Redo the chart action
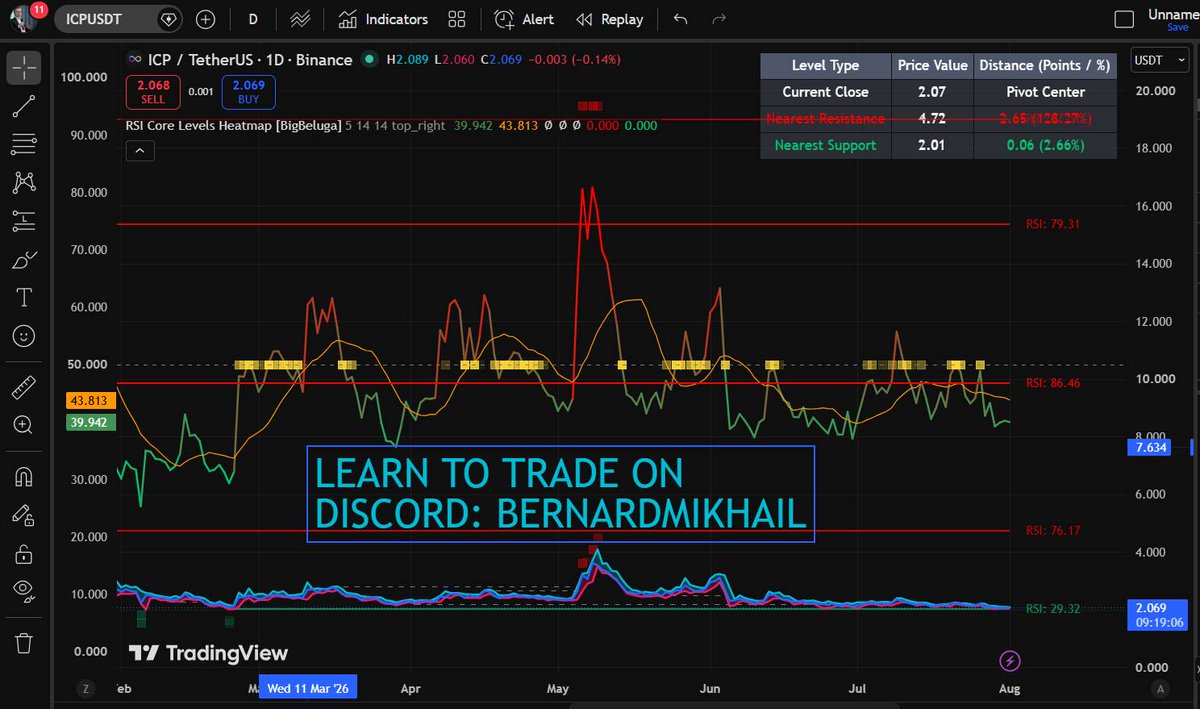 click(x=718, y=19)
